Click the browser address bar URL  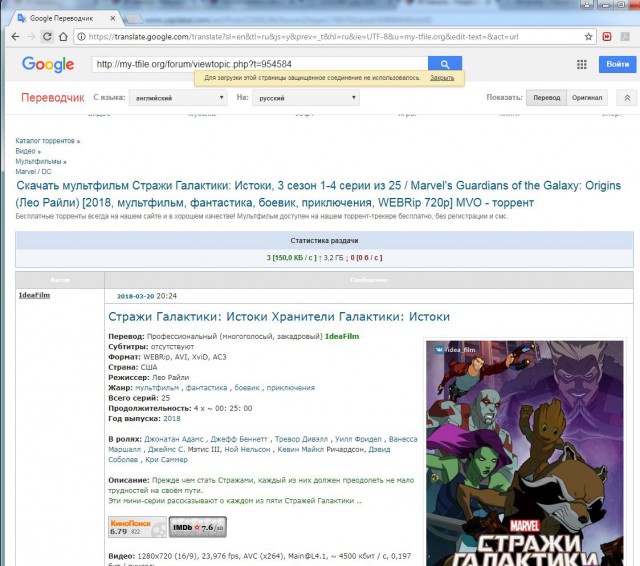[303, 37]
